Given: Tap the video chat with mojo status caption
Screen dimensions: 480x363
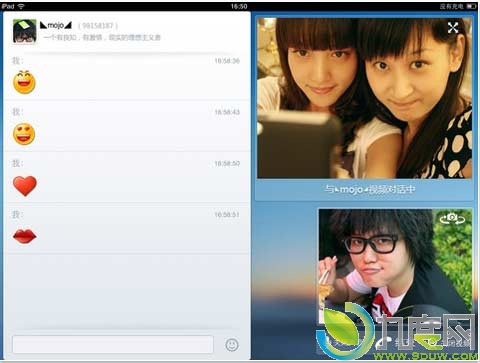Looking at the screenshot, I should [x=370, y=189].
